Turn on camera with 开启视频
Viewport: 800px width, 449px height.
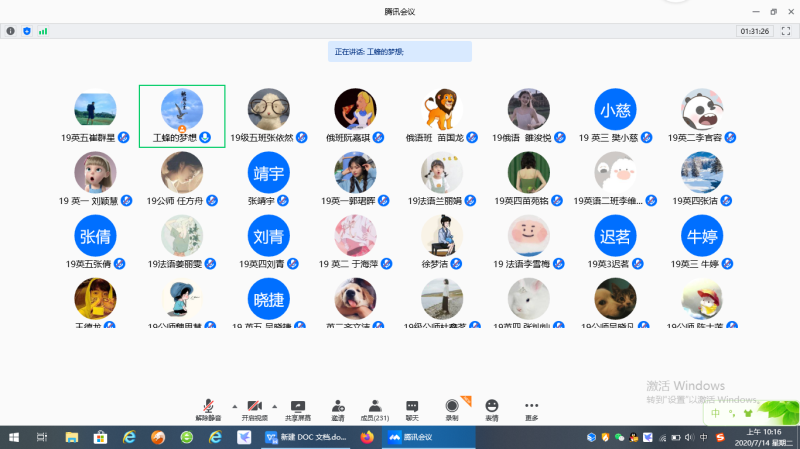click(255, 406)
